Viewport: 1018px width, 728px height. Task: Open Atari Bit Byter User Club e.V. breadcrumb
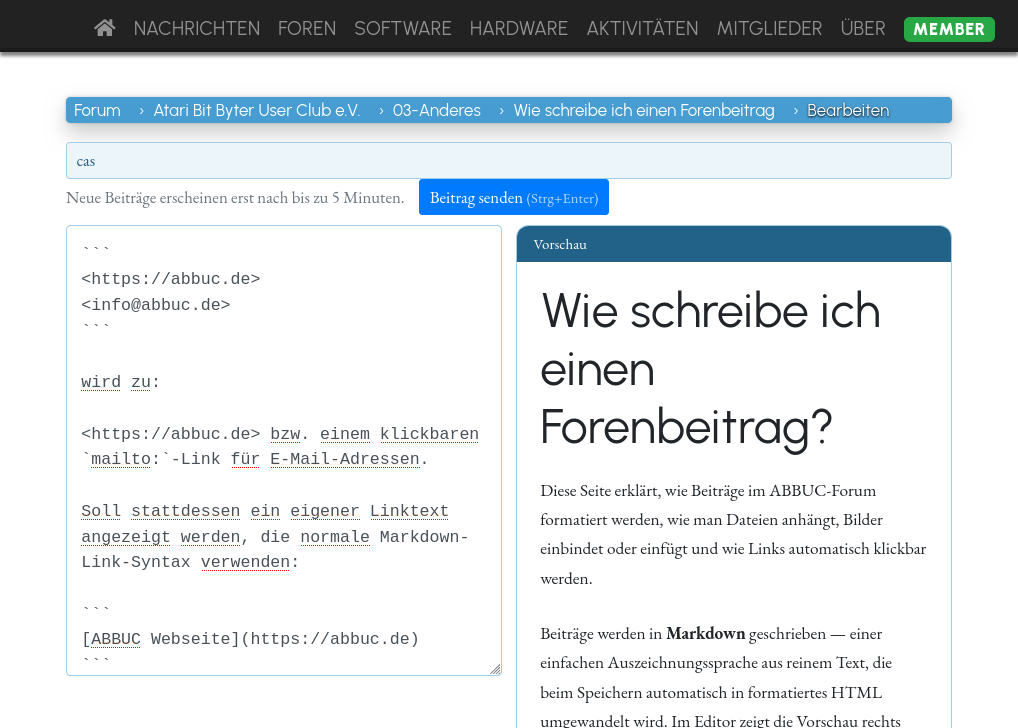tap(256, 110)
